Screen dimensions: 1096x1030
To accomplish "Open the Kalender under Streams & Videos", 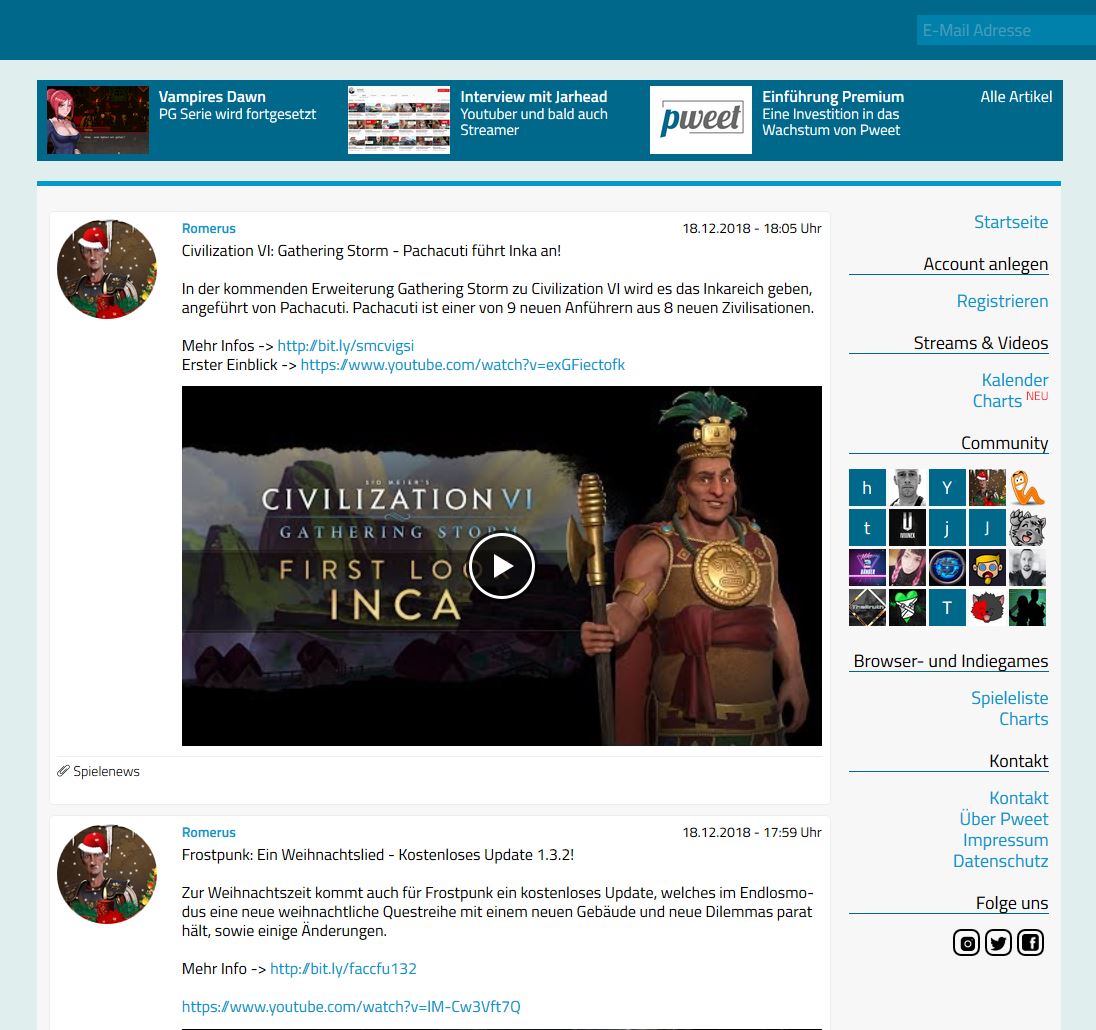I will (1014, 380).
